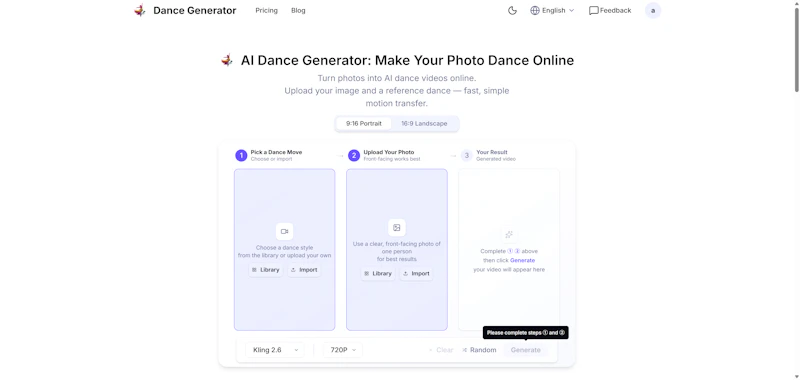
Task: Click the Dance Generator logo icon in header
Action: (x=139, y=10)
